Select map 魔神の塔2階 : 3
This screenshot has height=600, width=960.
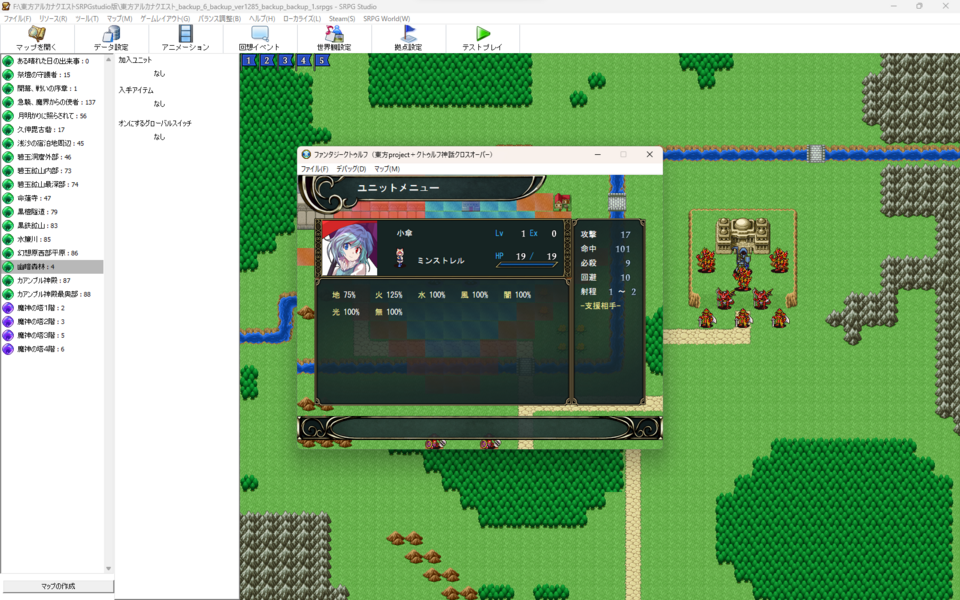coord(52,321)
